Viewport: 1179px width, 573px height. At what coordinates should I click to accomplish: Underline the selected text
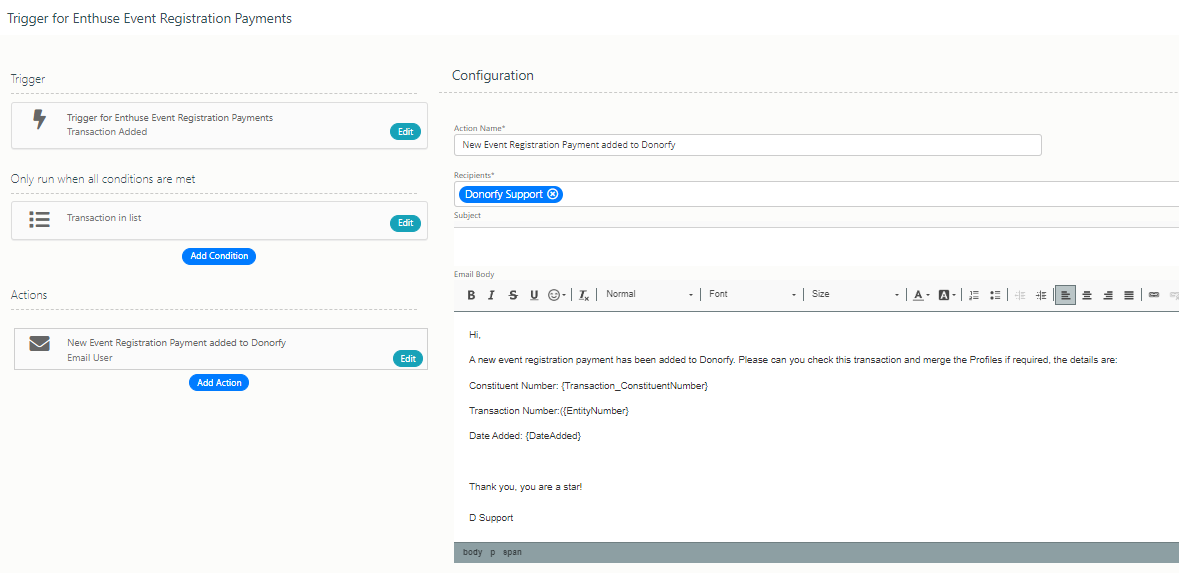point(534,295)
